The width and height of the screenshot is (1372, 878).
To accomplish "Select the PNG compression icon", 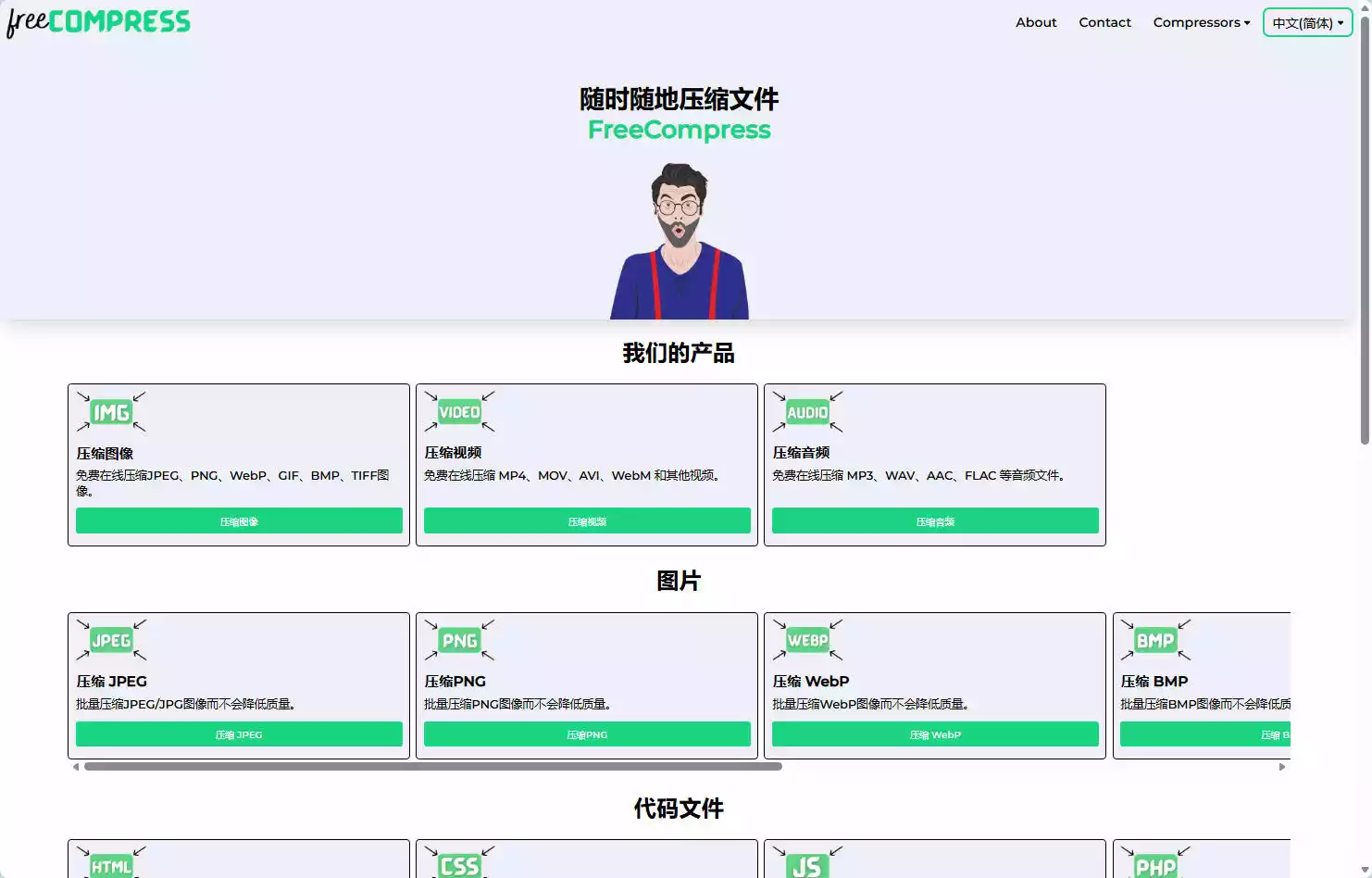I will click(x=458, y=640).
